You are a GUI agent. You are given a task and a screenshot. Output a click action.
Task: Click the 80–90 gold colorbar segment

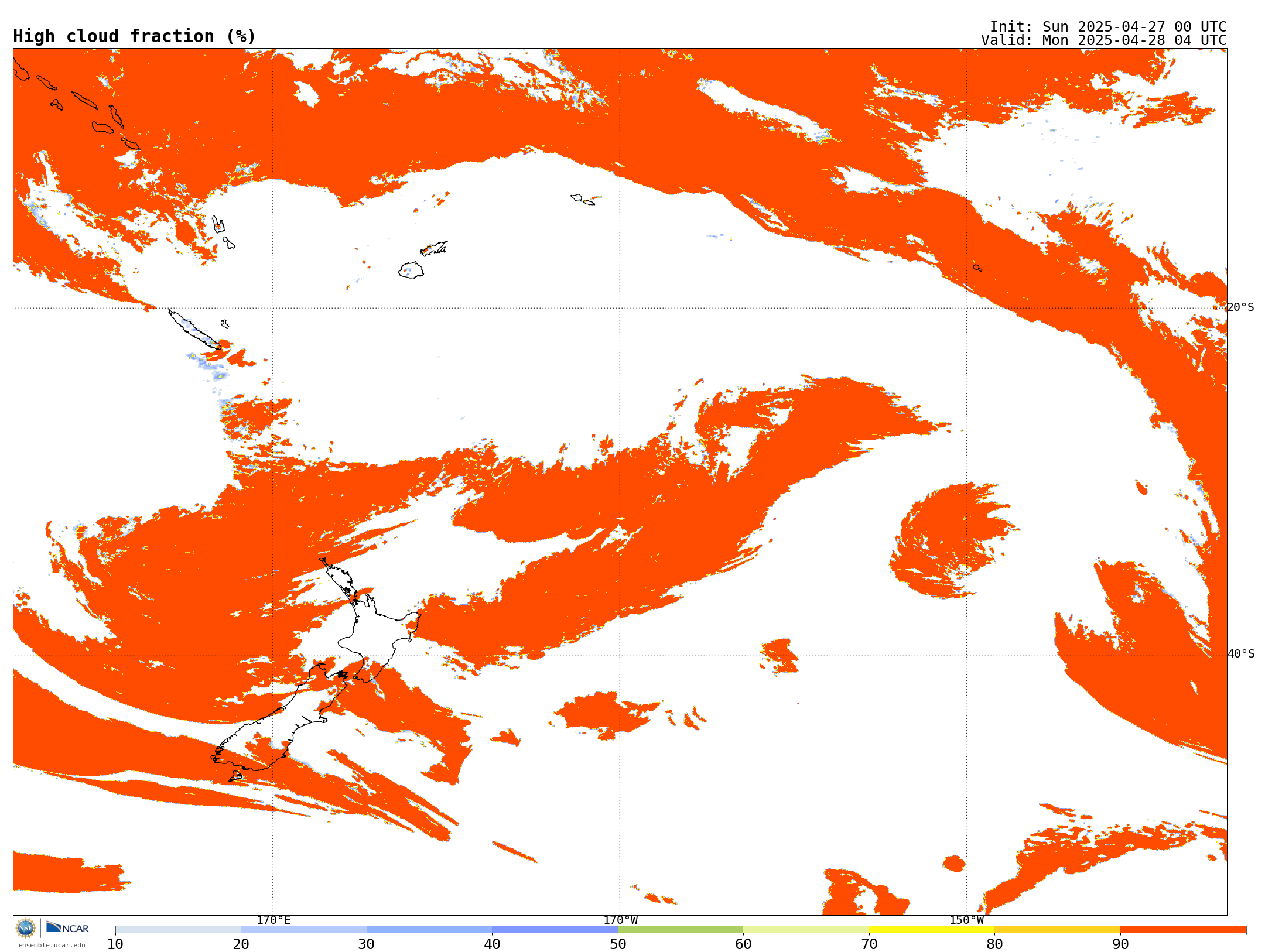pos(1057,930)
